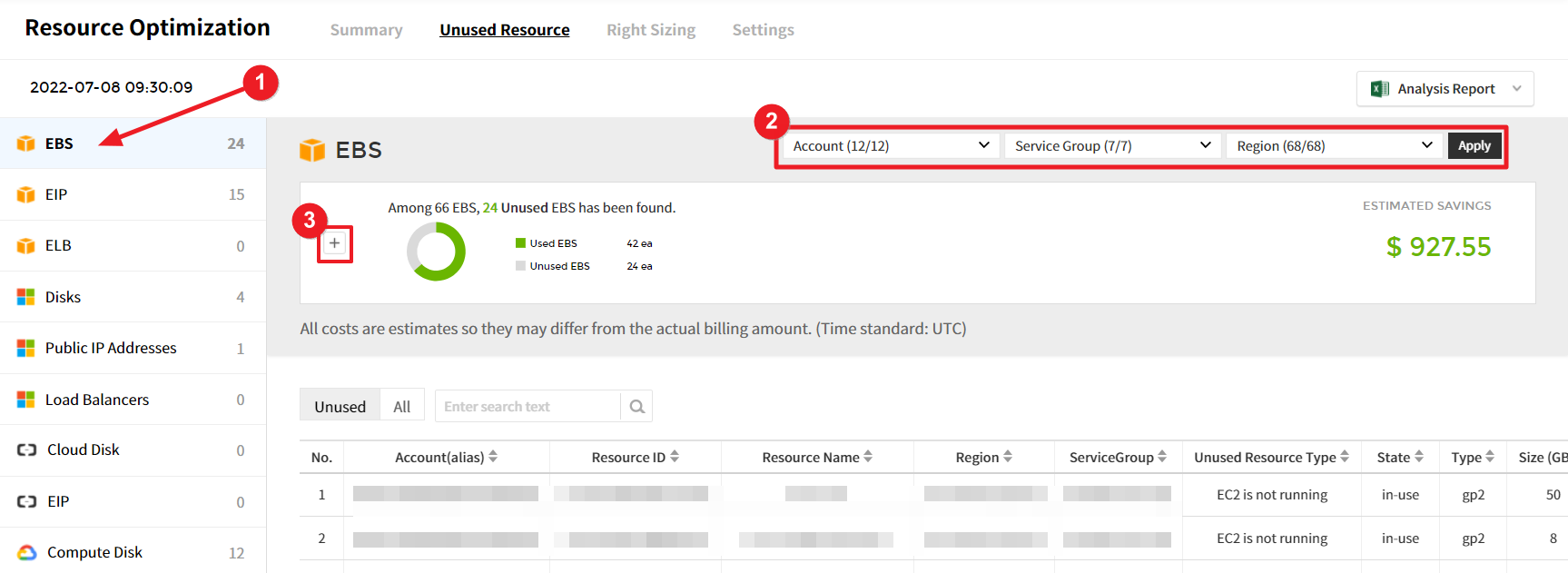Image resolution: width=1568 pixels, height=573 pixels.
Task: Switch the list filter to Unused
Action: pyautogui.click(x=340, y=407)
